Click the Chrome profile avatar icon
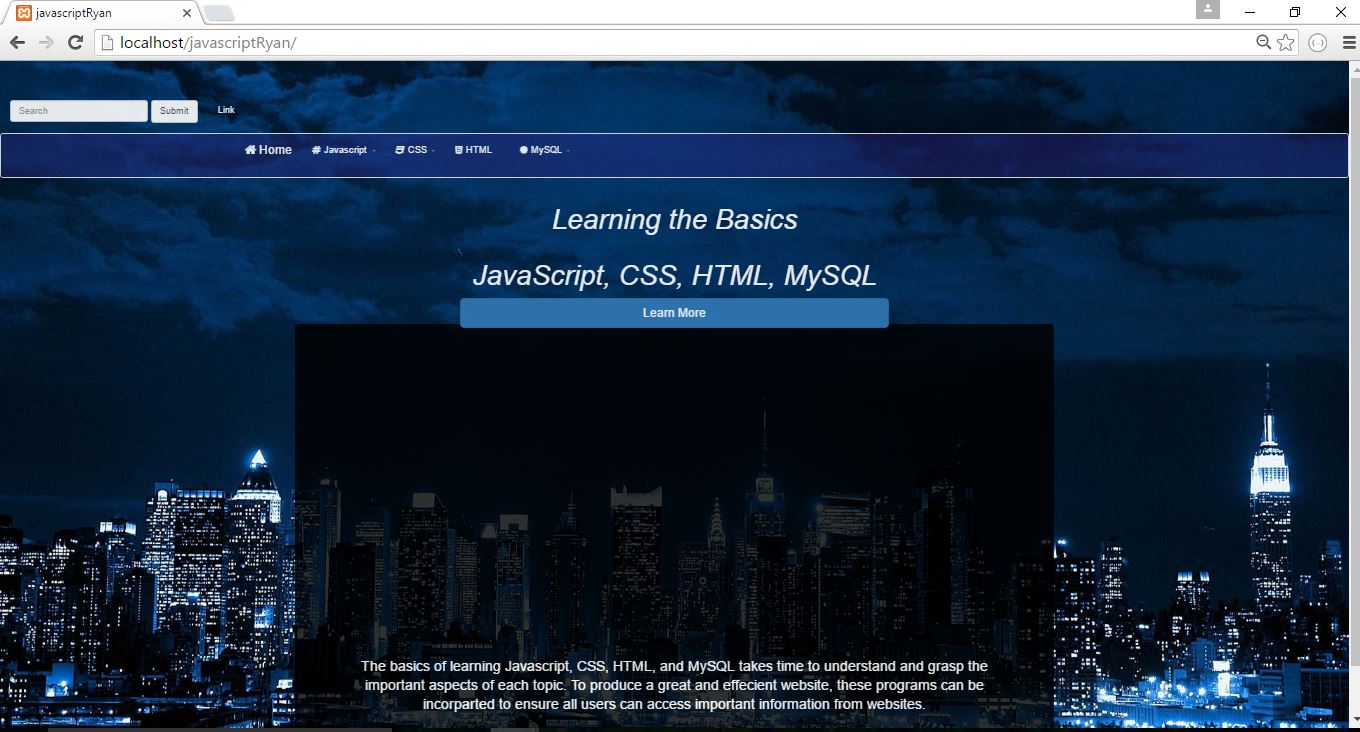Image resolution: width=1360 pixels, height=732 pixels. (x=1208, y=9)
